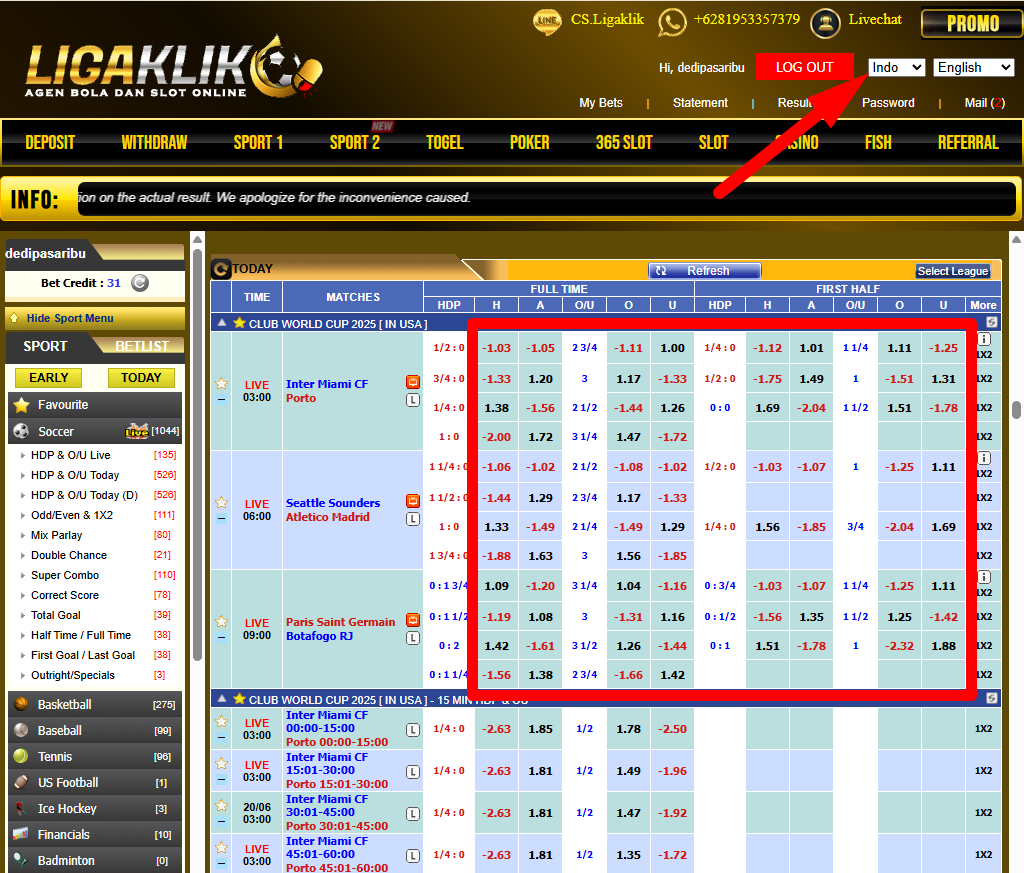Open the Livechat agent icon
This screenshot has width=1024, height=873.
point(825,24)
